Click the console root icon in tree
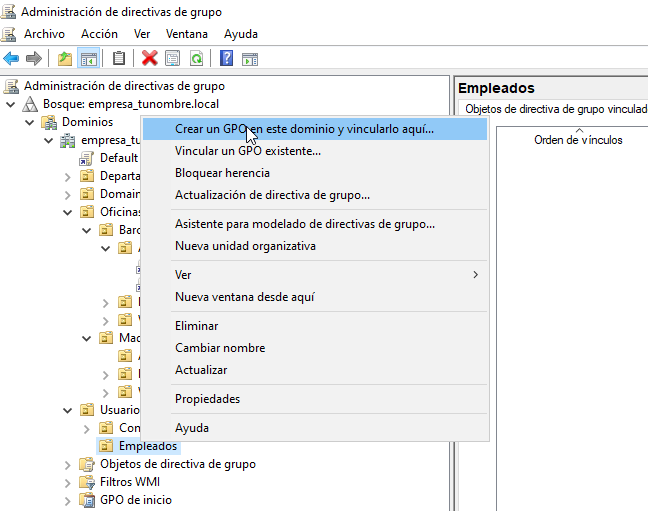The image size is (648, 511). tap(11, 86)
